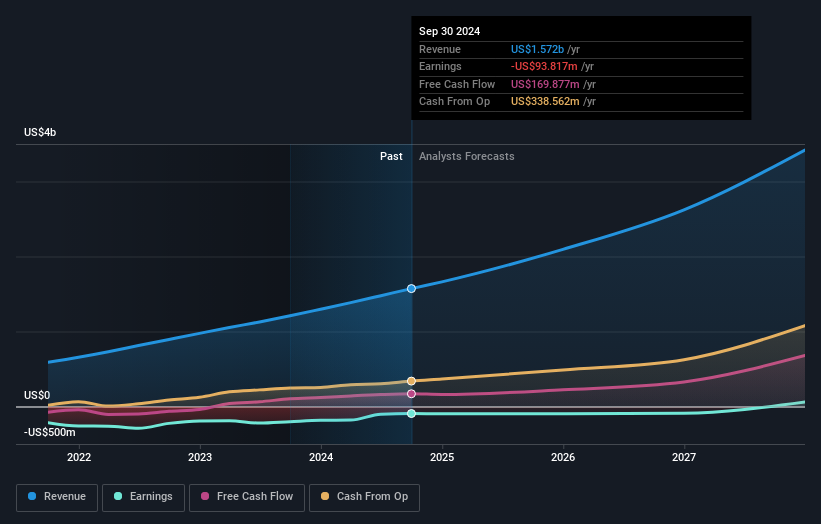Click the Analysts Forecasts label

pos(467,157)
